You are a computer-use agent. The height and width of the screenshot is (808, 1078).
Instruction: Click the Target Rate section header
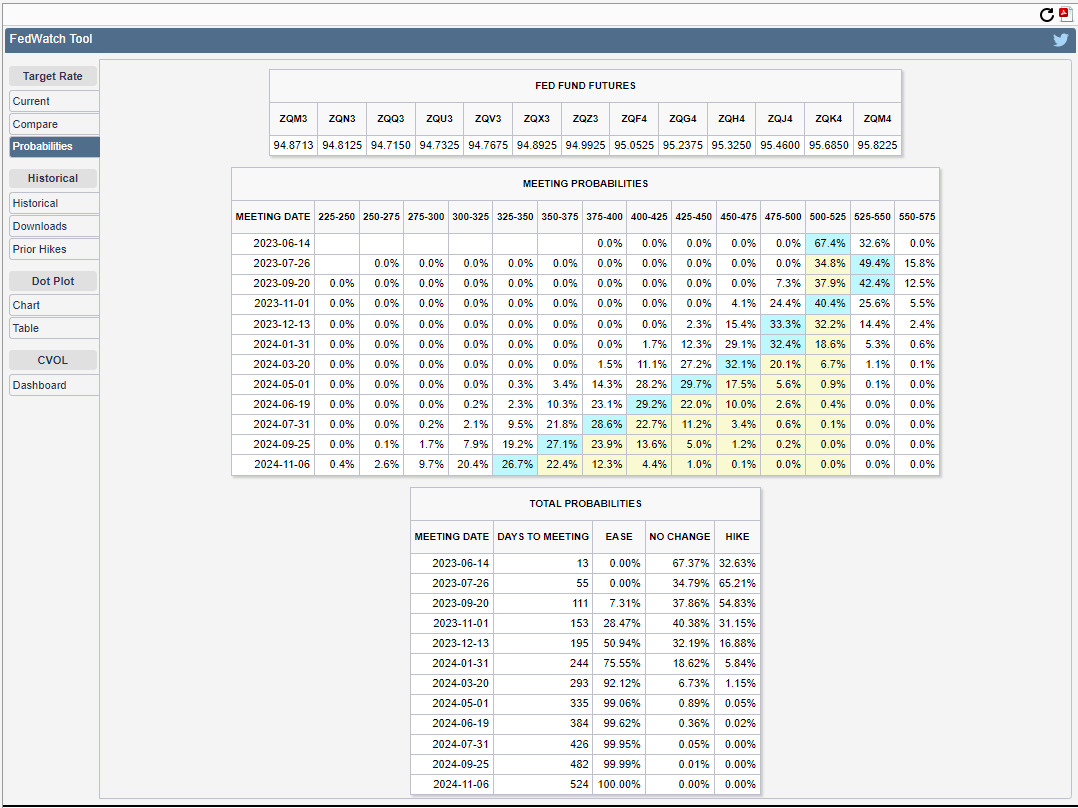coord(53,76)
